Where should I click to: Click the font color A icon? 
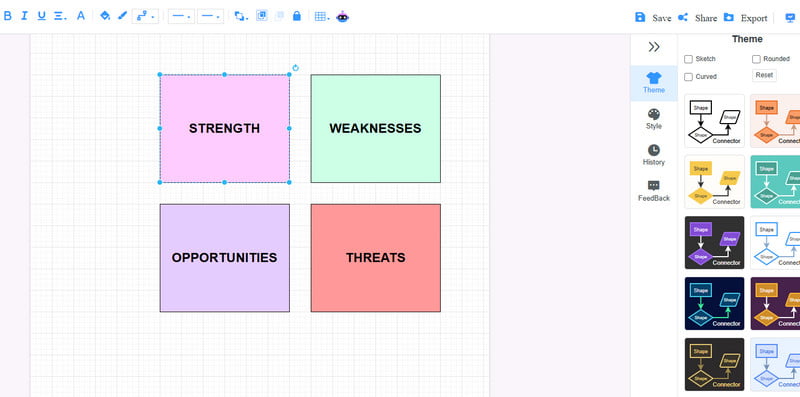[81, 16]
